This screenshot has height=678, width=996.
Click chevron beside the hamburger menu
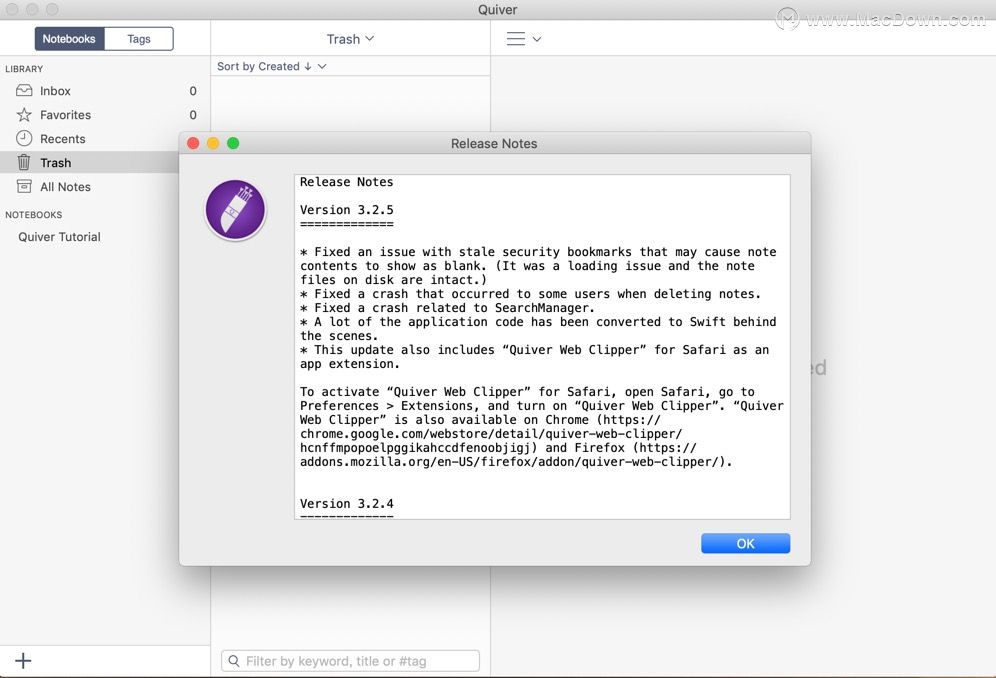(537, 39)
